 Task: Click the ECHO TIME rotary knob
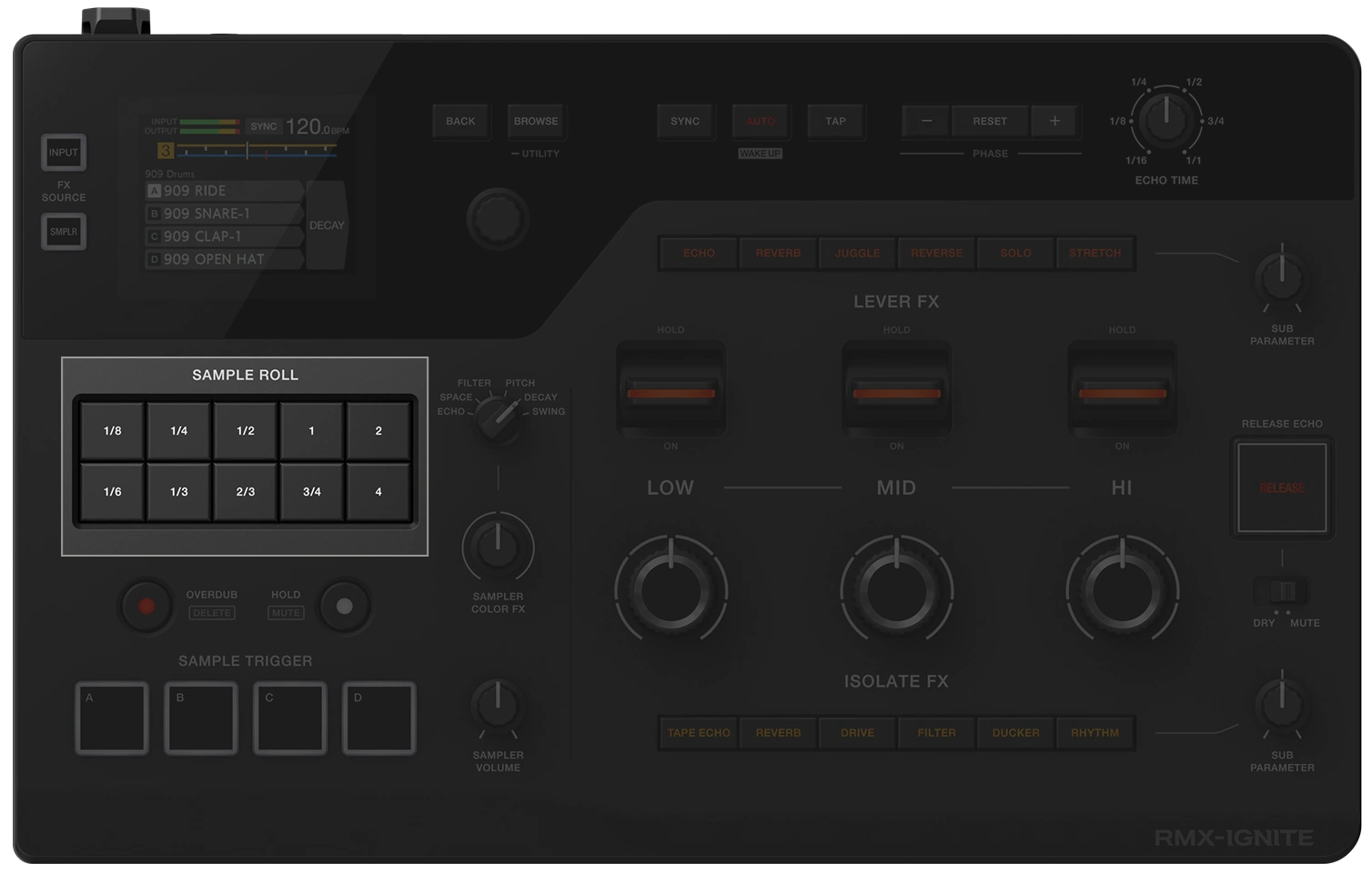1166,121
